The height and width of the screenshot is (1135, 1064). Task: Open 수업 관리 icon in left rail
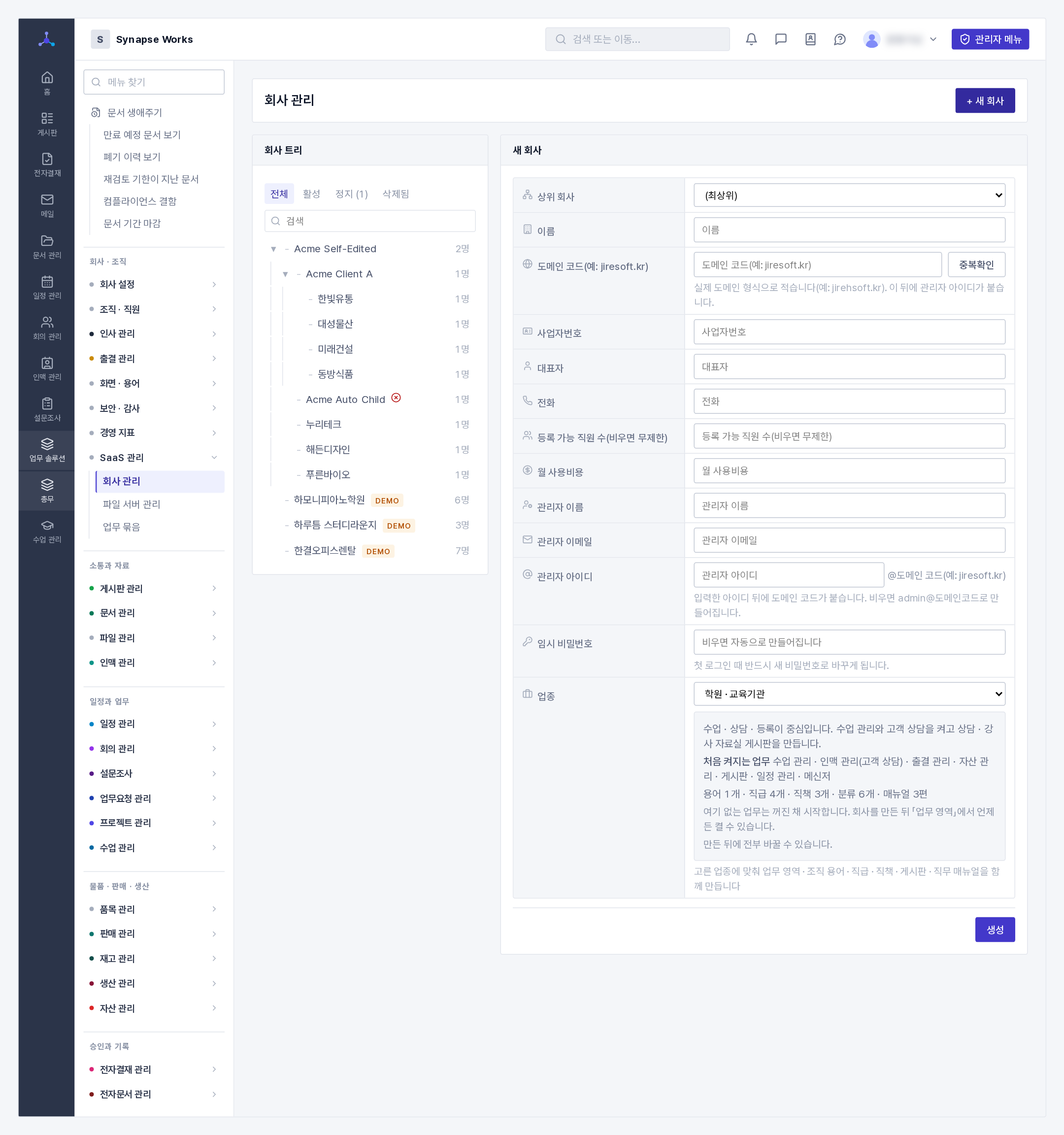[47, 532]
